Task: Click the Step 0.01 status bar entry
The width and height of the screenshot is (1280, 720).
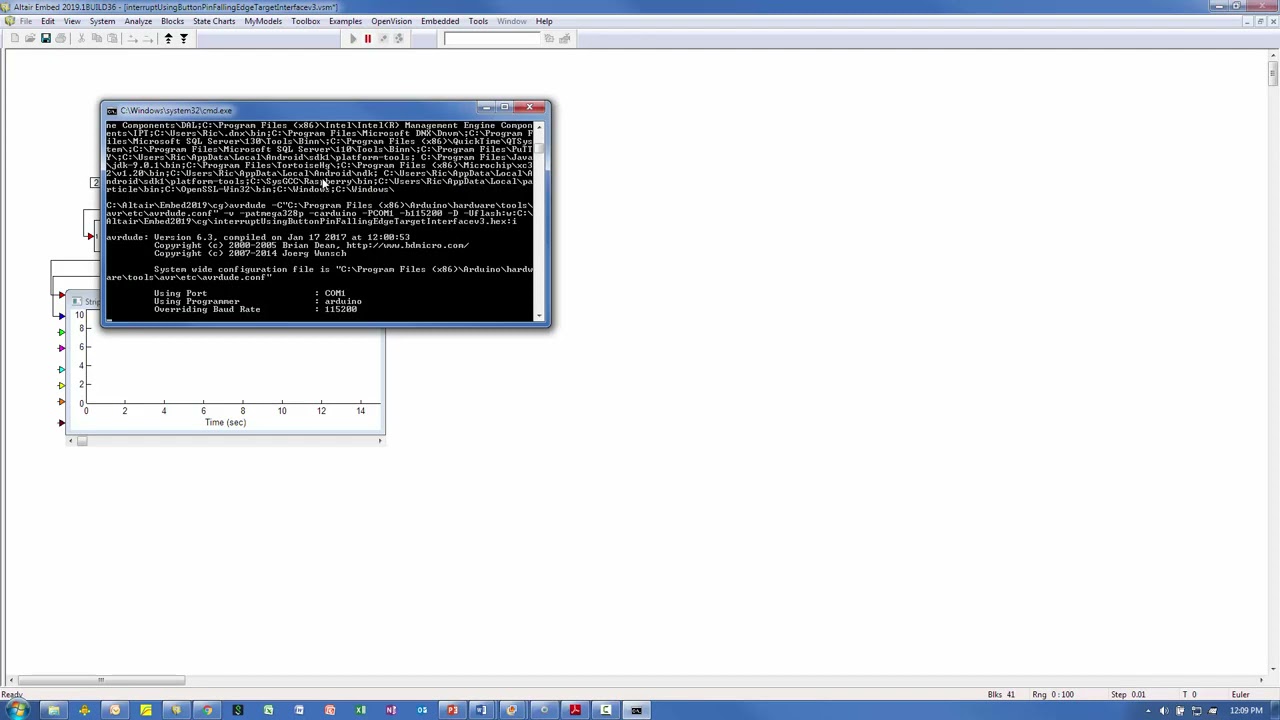Action: (x=1128, y=694)
